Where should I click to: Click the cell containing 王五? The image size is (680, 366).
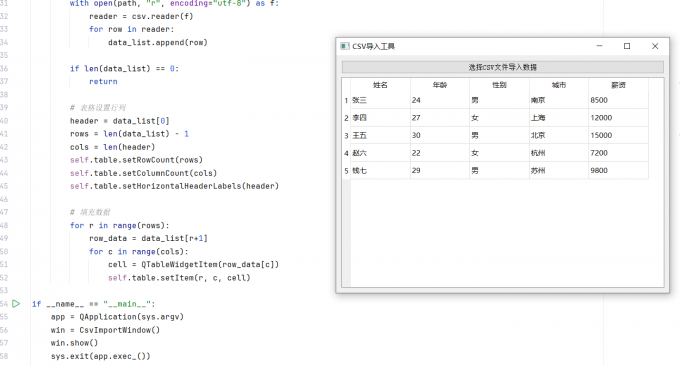380,135
